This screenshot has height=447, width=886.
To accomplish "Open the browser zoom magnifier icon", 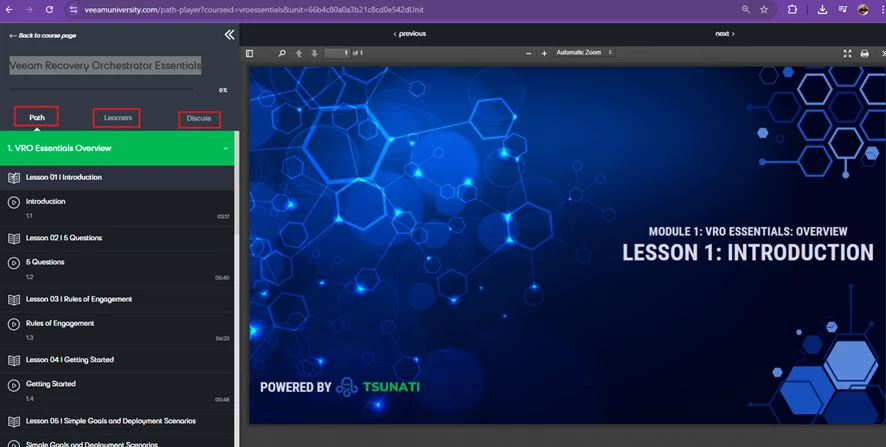I will (x=746, y=10).
